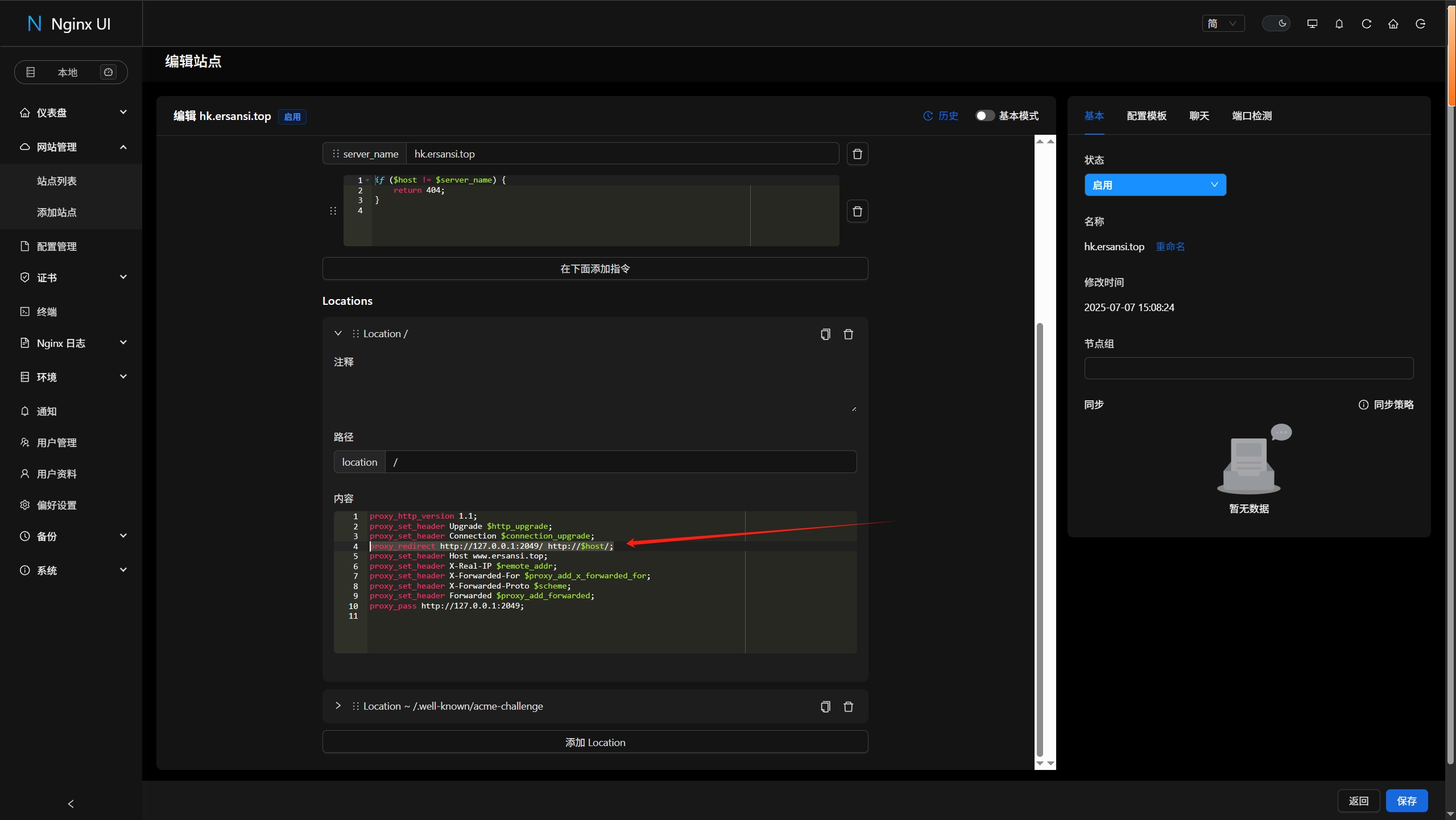Viewport: 1456px width, 820px height.
Task: Expand the acme-challenge location block
Action: point(338,706)
